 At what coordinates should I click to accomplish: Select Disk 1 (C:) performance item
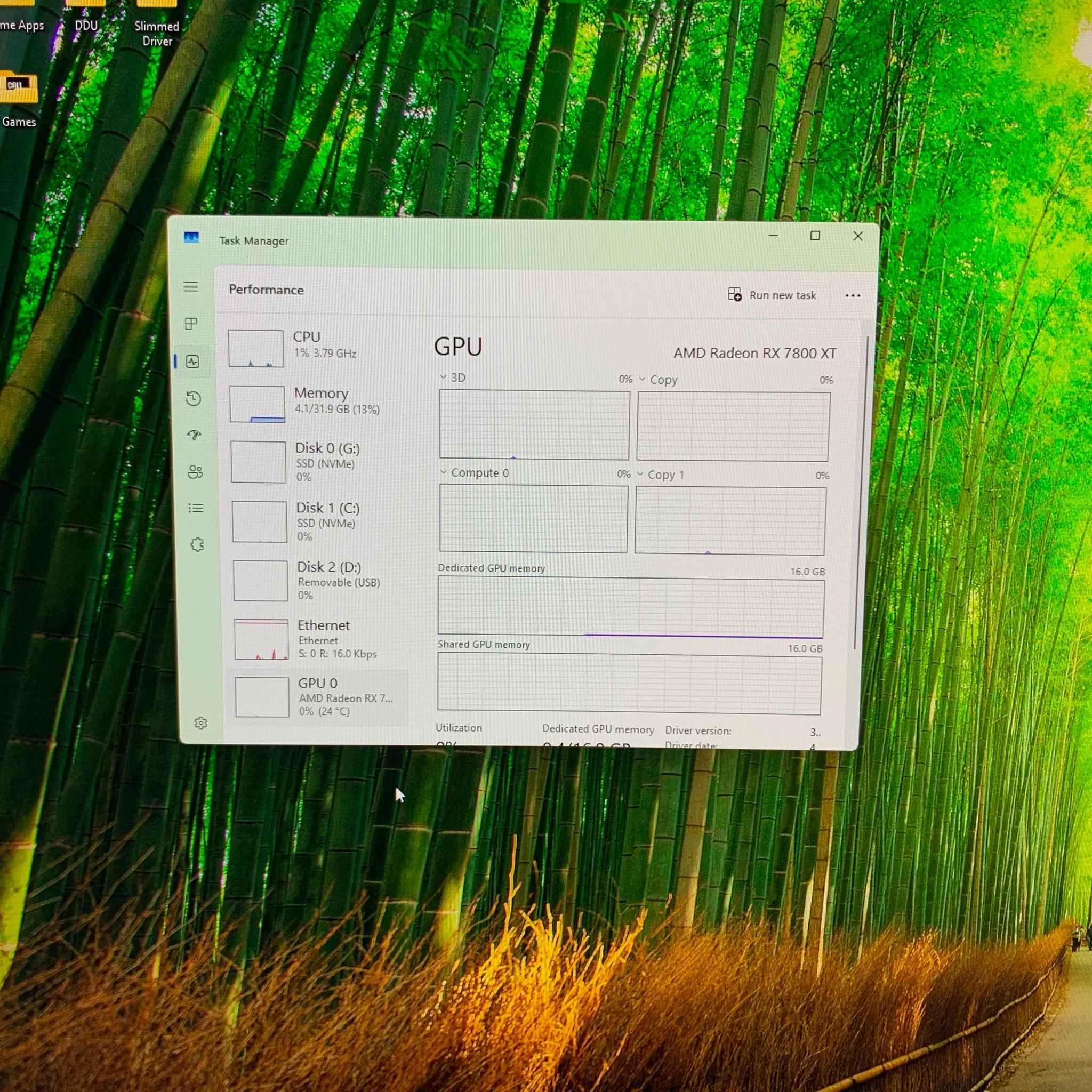click(x=318, y=521)
